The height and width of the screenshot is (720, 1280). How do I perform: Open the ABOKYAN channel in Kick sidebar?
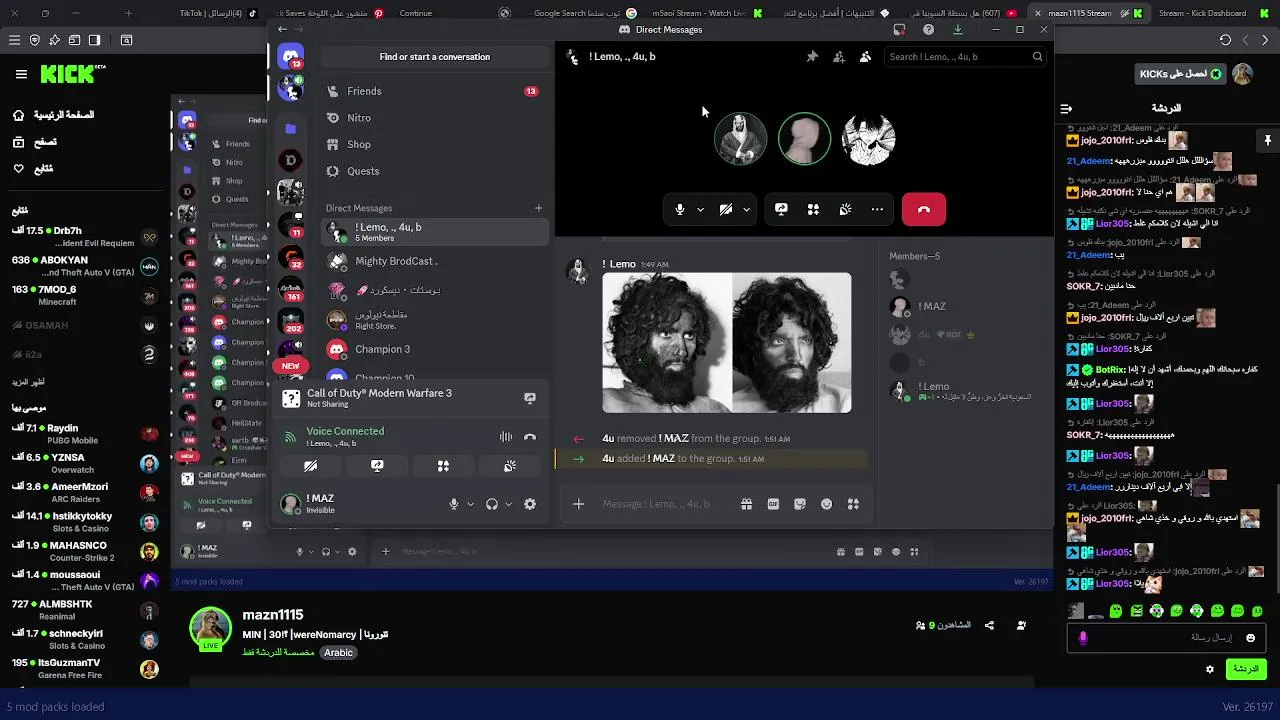[x=85, y=266]
